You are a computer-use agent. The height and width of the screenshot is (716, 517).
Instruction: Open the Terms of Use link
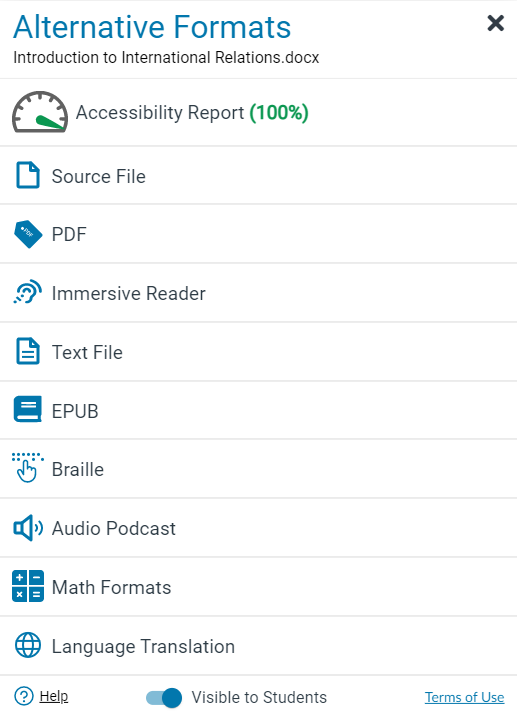pyautogui.click(x=464, y=697)
